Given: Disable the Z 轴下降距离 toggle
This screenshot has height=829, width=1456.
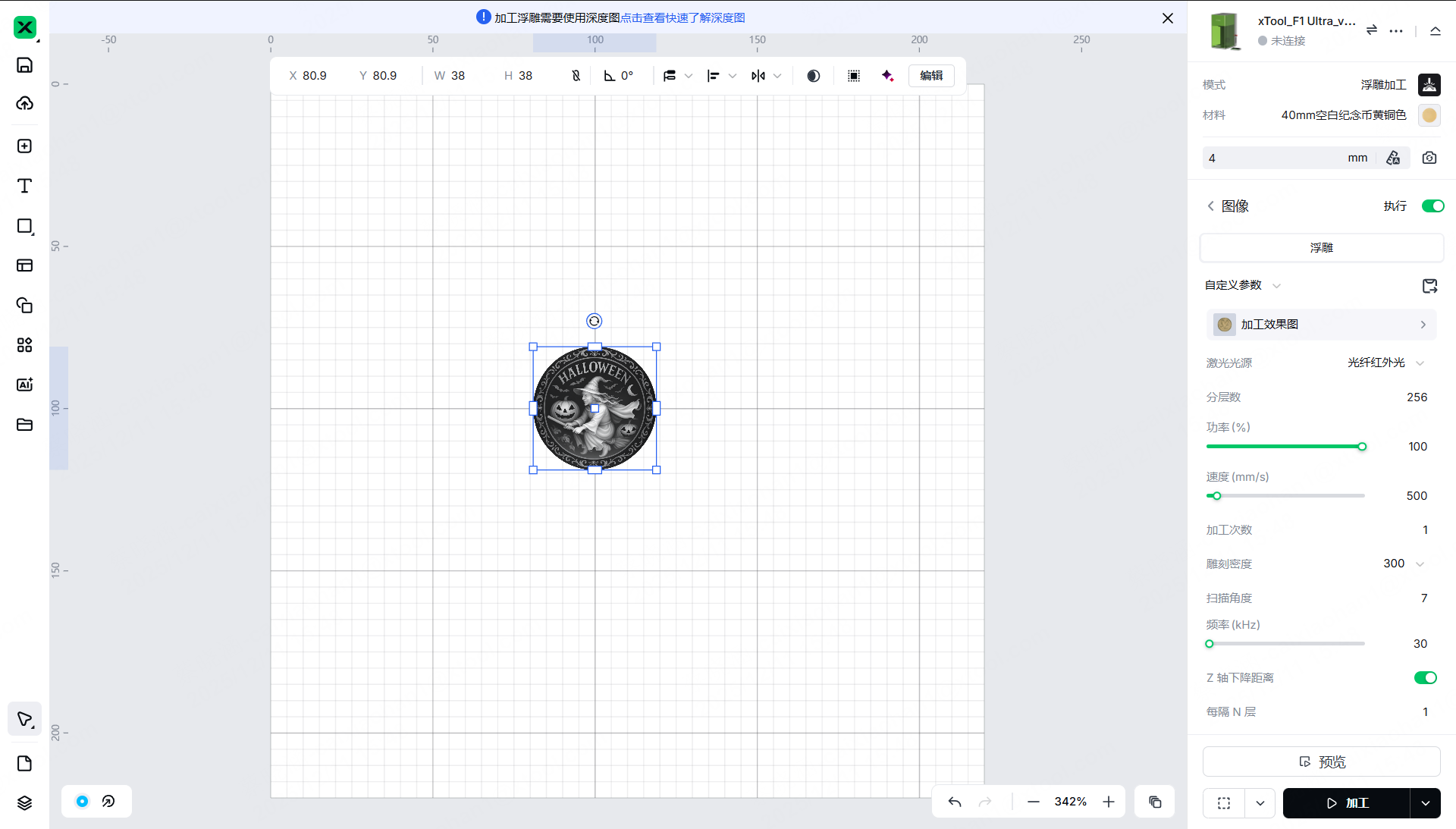Looking at the screenshot, I should pos(1425,678).
